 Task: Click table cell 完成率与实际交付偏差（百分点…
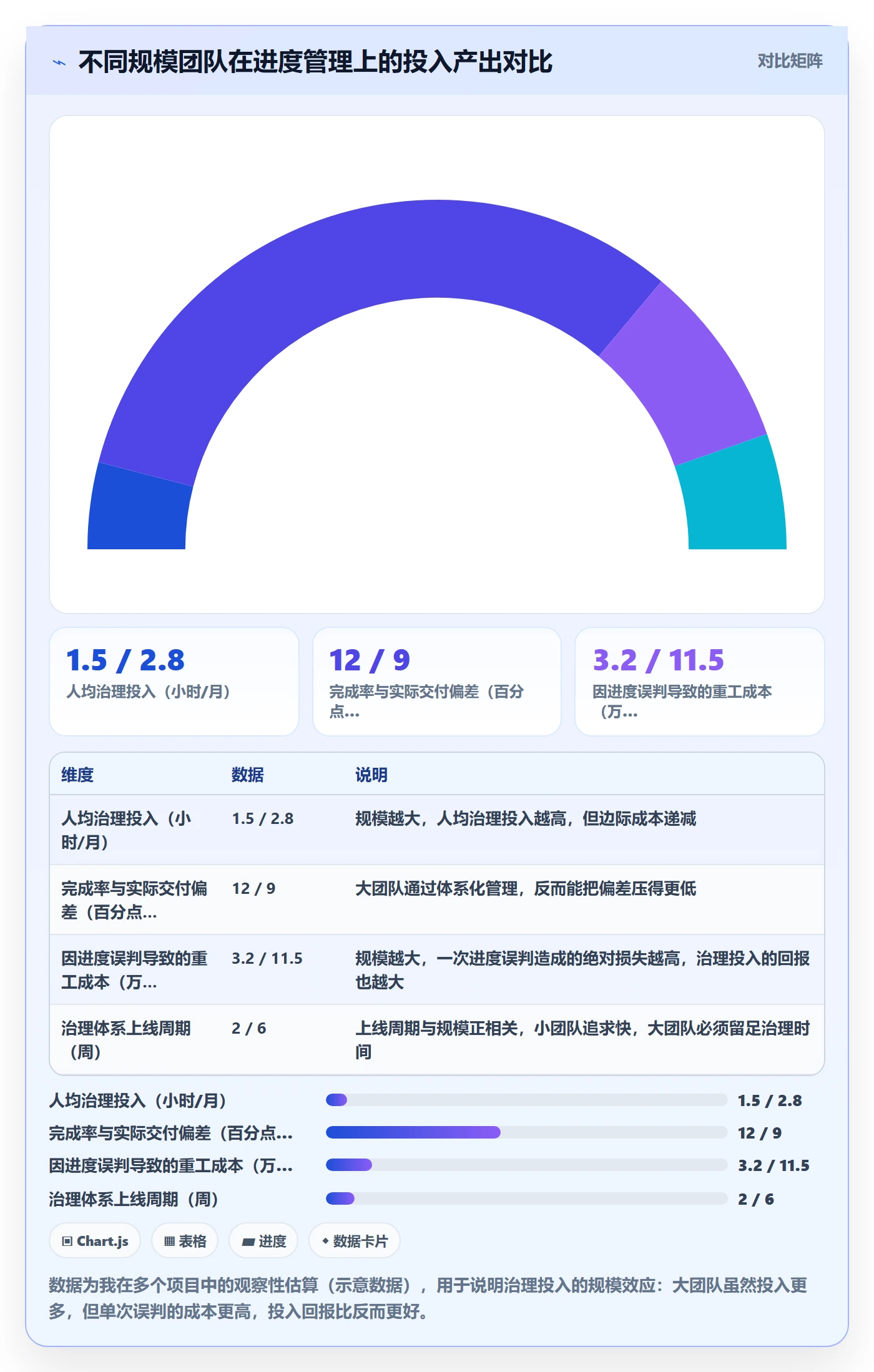pos(134,900)
